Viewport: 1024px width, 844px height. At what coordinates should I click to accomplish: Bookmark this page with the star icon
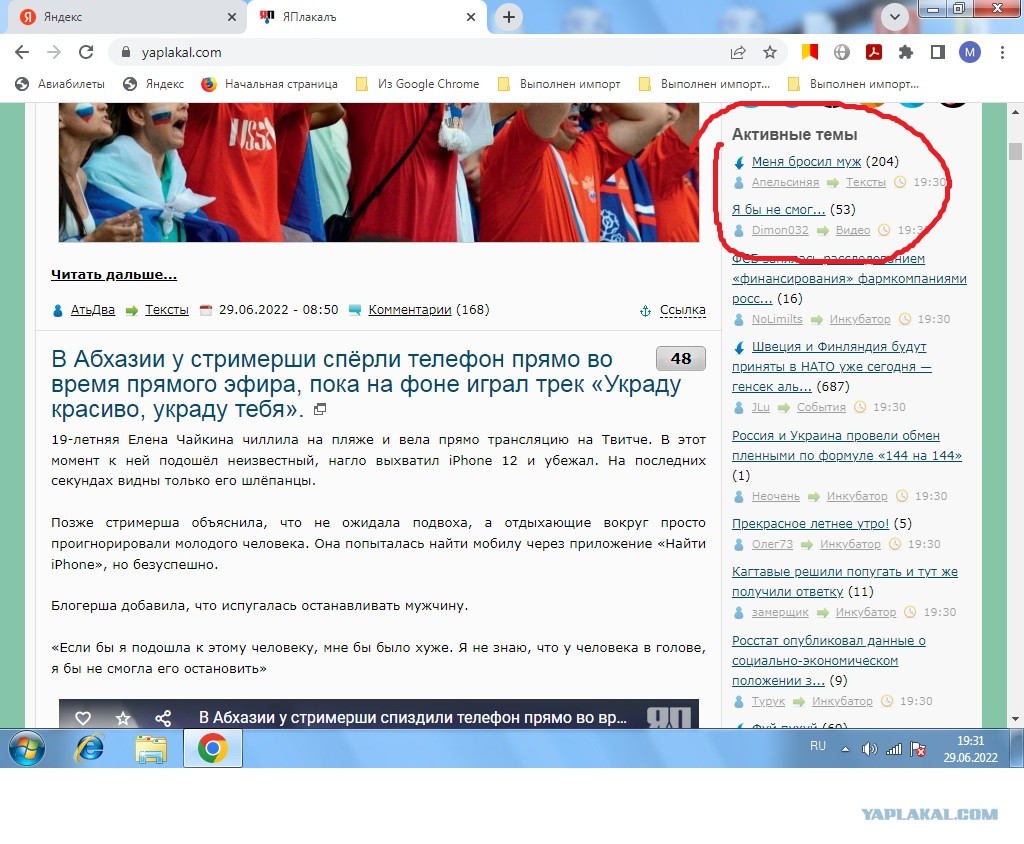pyautogui.click(x=770, y=52)
